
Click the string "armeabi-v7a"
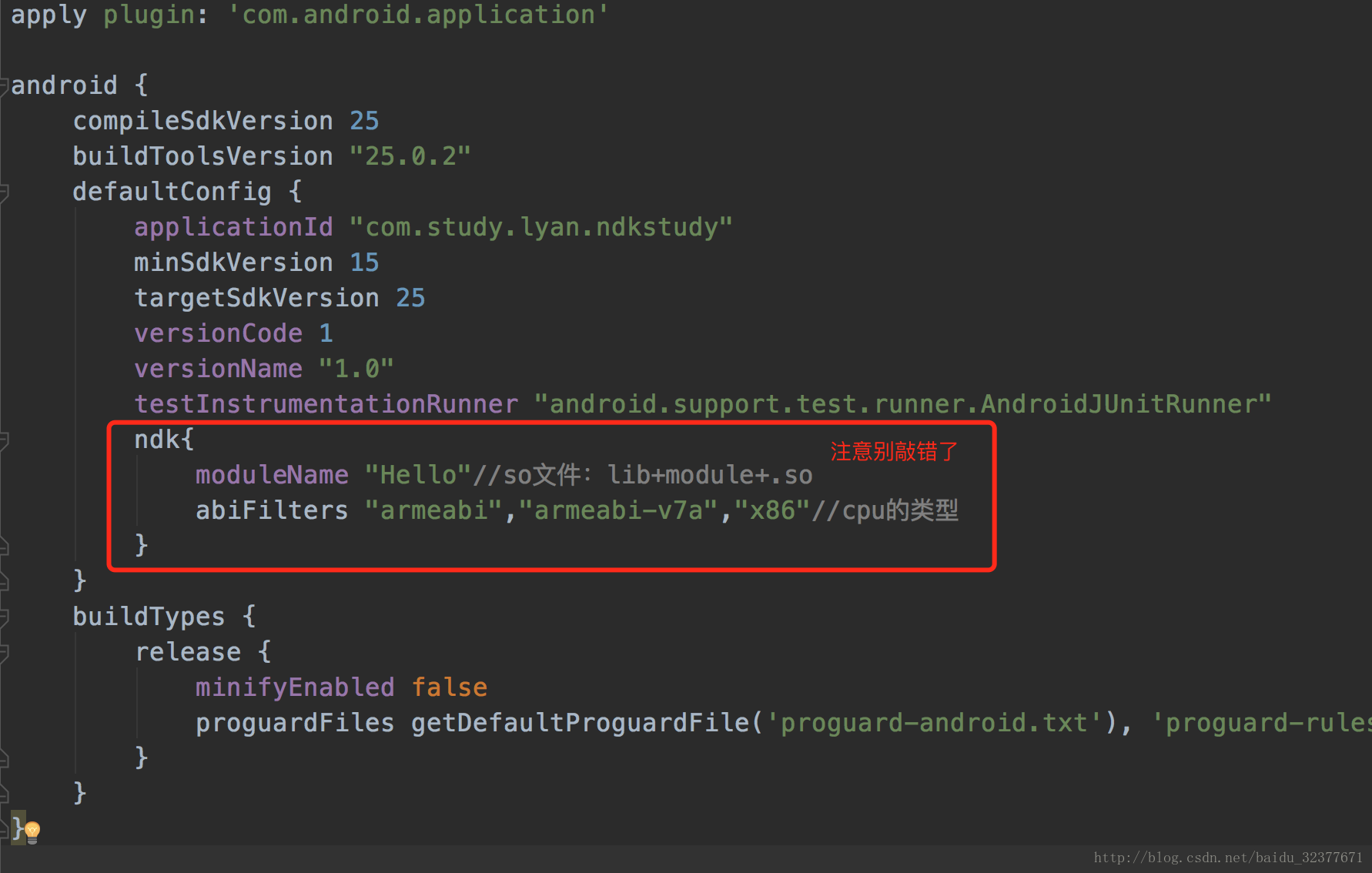click(618, 510)
